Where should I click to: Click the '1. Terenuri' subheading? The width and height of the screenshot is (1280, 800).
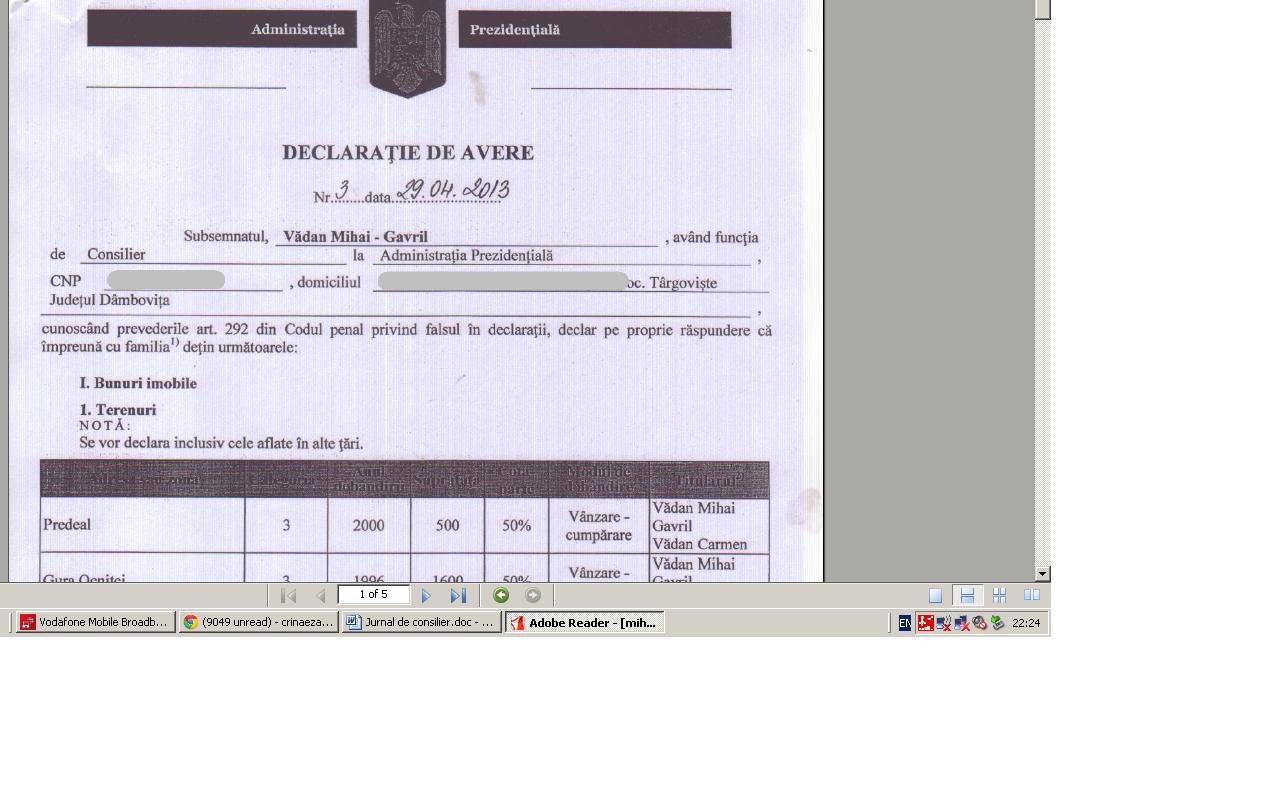click(x=118, y=410)
